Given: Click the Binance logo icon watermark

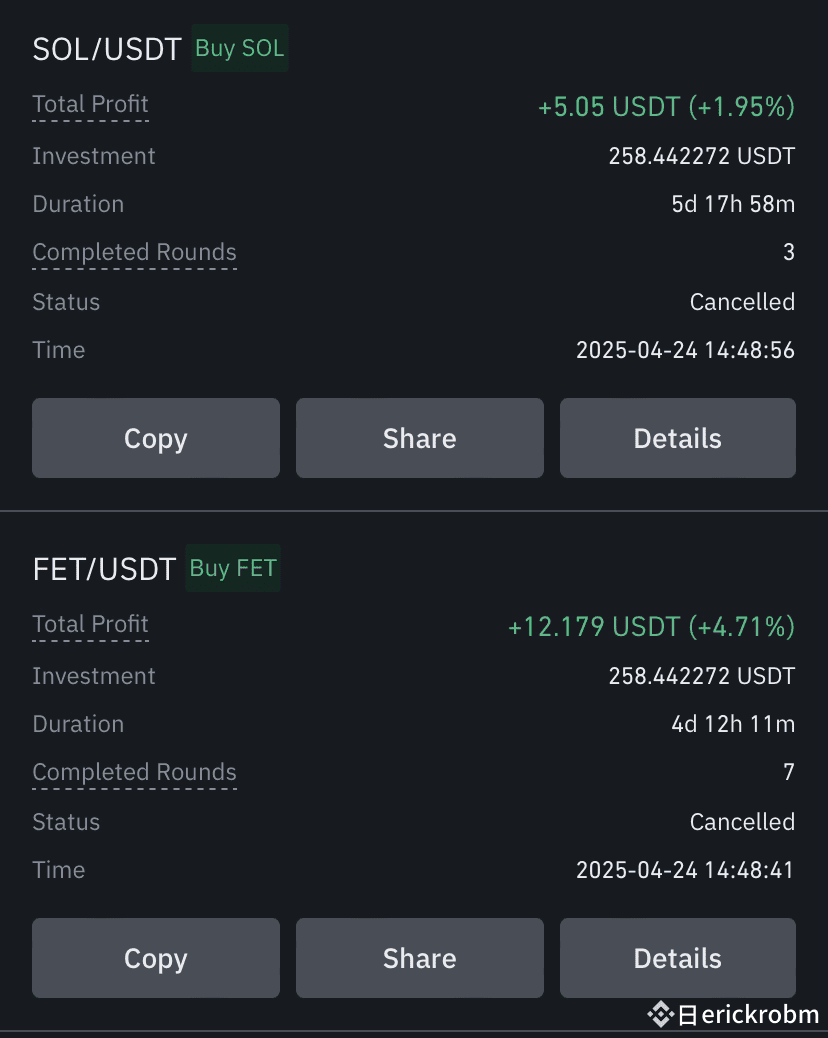Looking at the screenshot, I should (660, 1014).
